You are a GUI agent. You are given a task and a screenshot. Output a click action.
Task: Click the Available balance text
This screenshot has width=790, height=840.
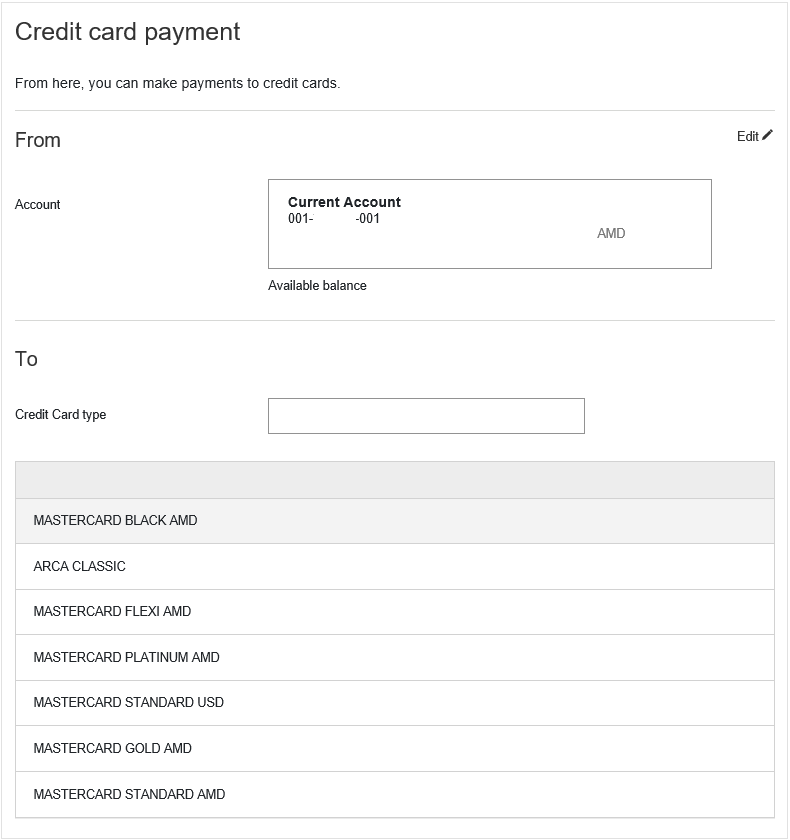click(317, 286)
